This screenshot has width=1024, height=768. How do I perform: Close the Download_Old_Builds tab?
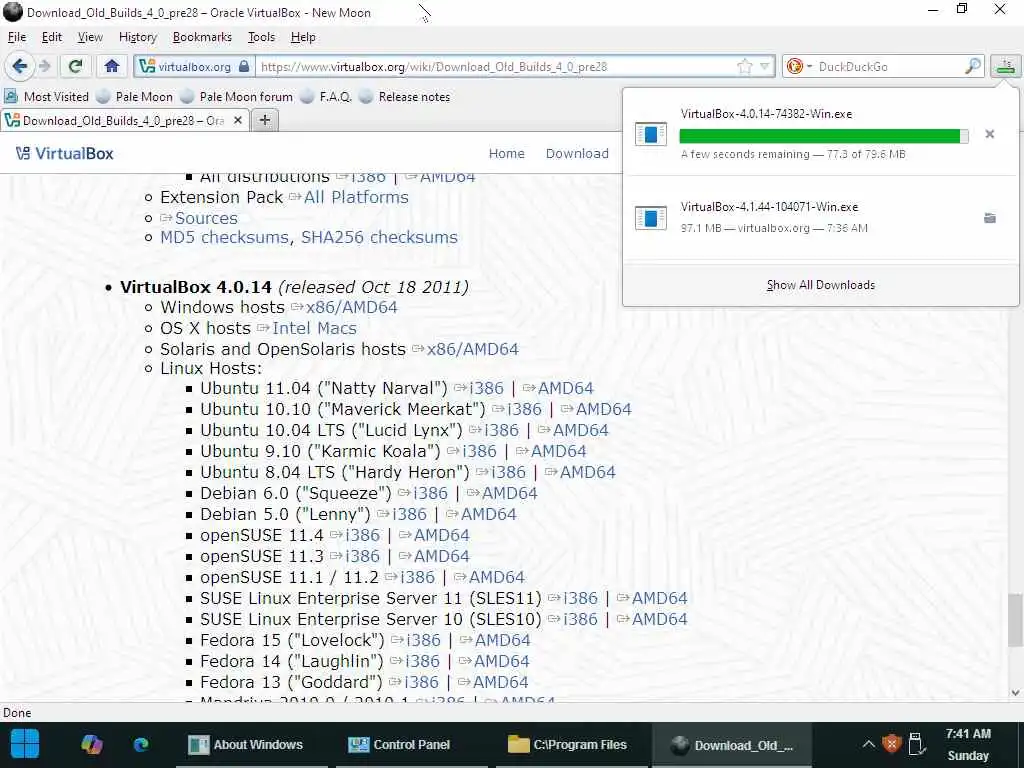(238, 120)
